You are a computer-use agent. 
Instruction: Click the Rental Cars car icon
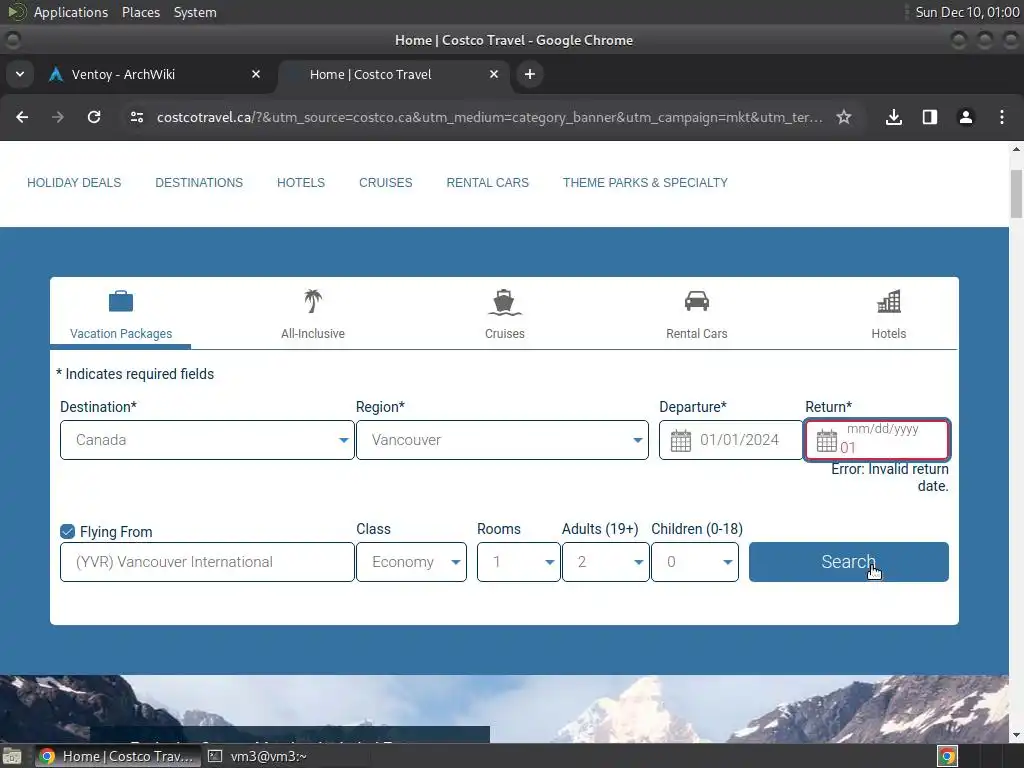696,301
